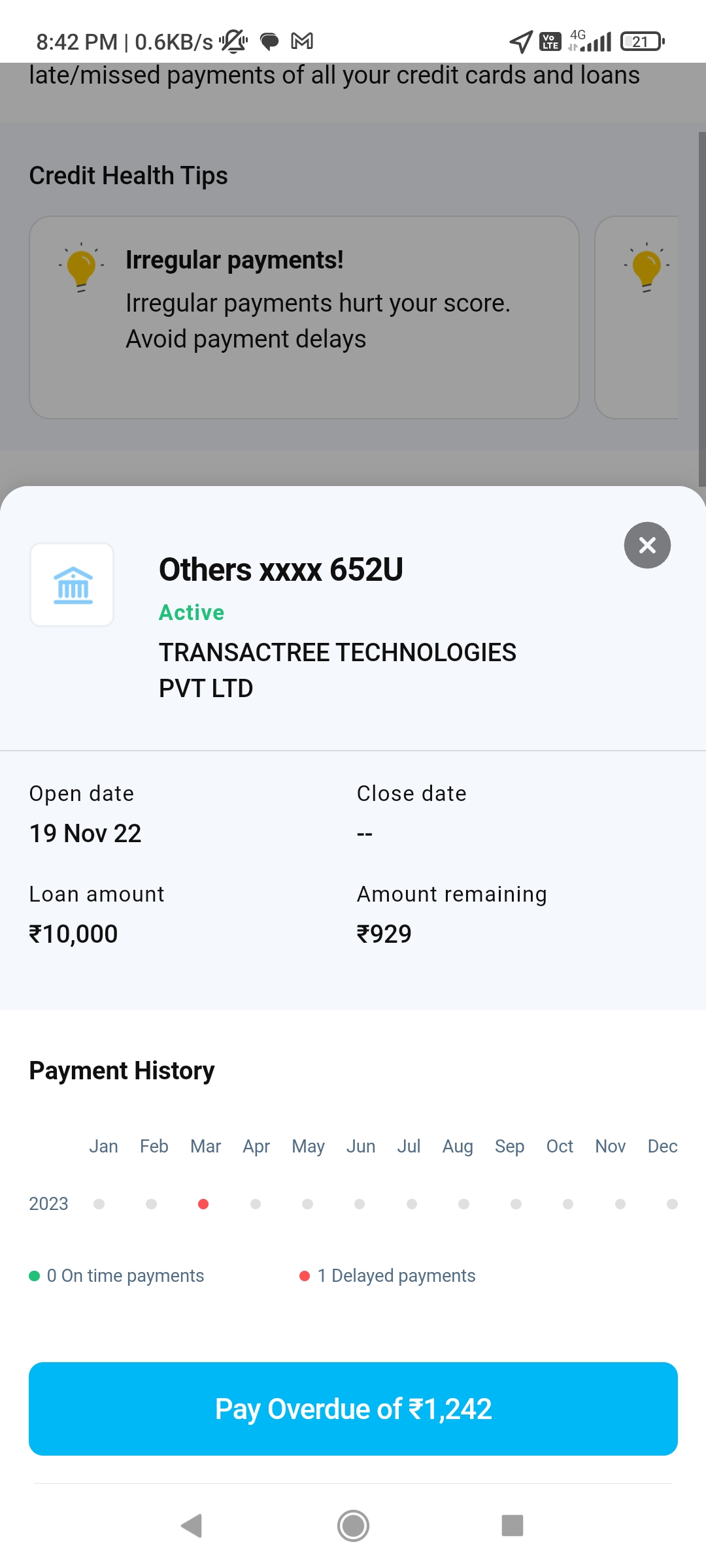Tap the green On time payments legend dot

tap(35, 1276)
